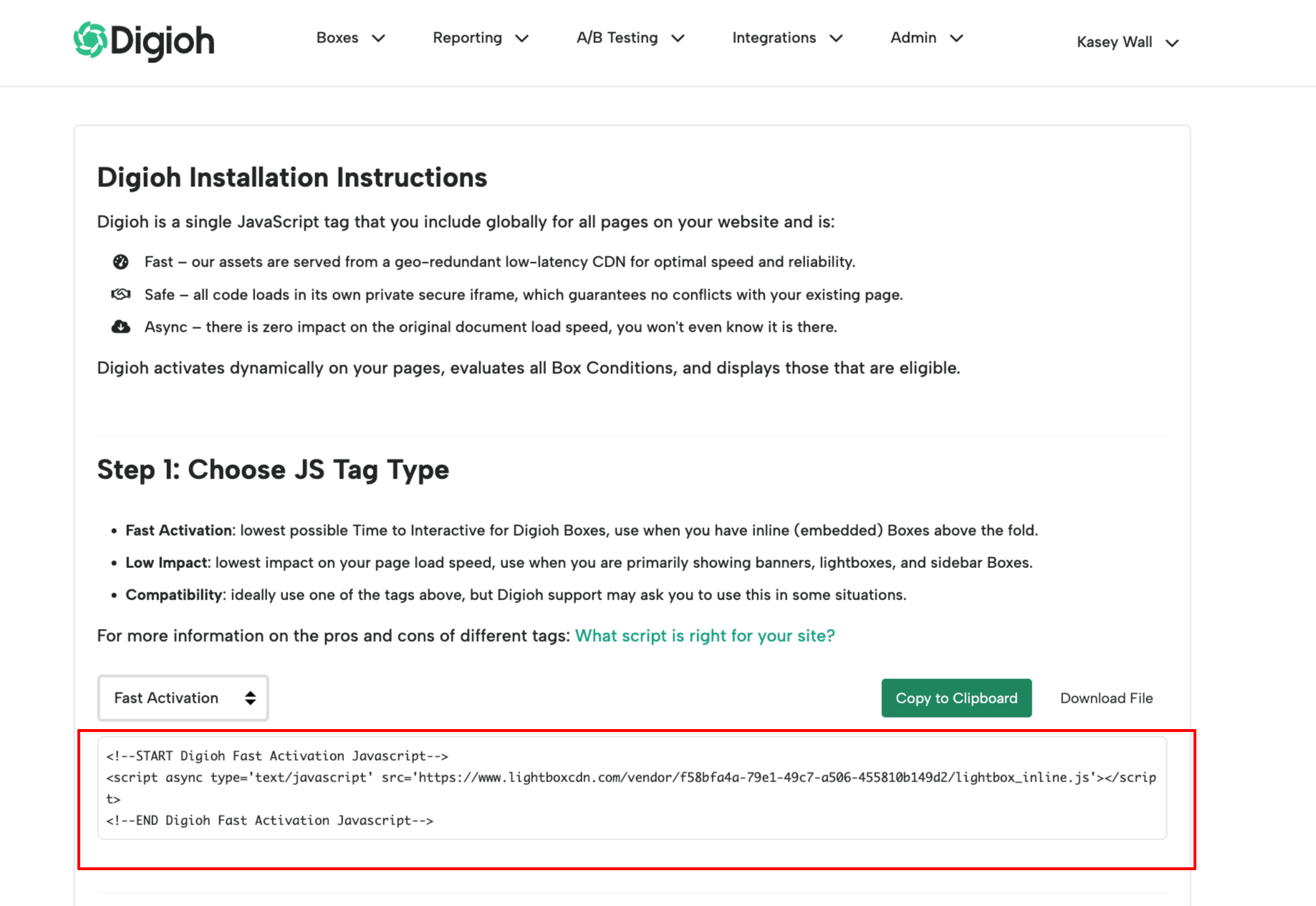
Task: Click the 'Digioh Installation Instructions' heading
Action: pyautogui.click(x=292, y=178)
